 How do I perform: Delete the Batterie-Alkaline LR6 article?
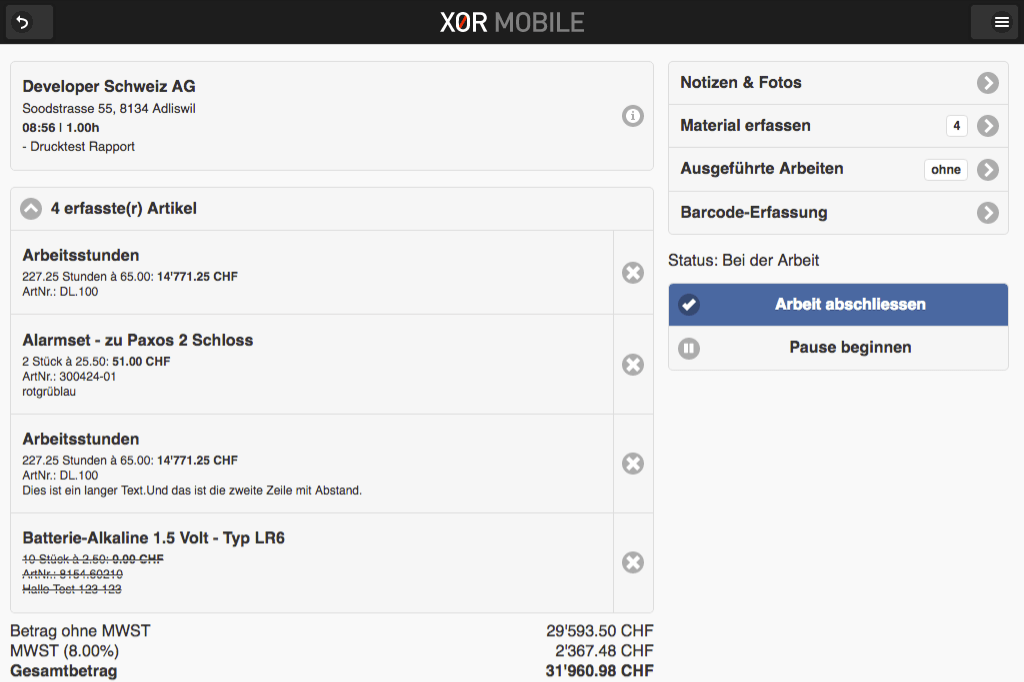click(x=632, y=562)
